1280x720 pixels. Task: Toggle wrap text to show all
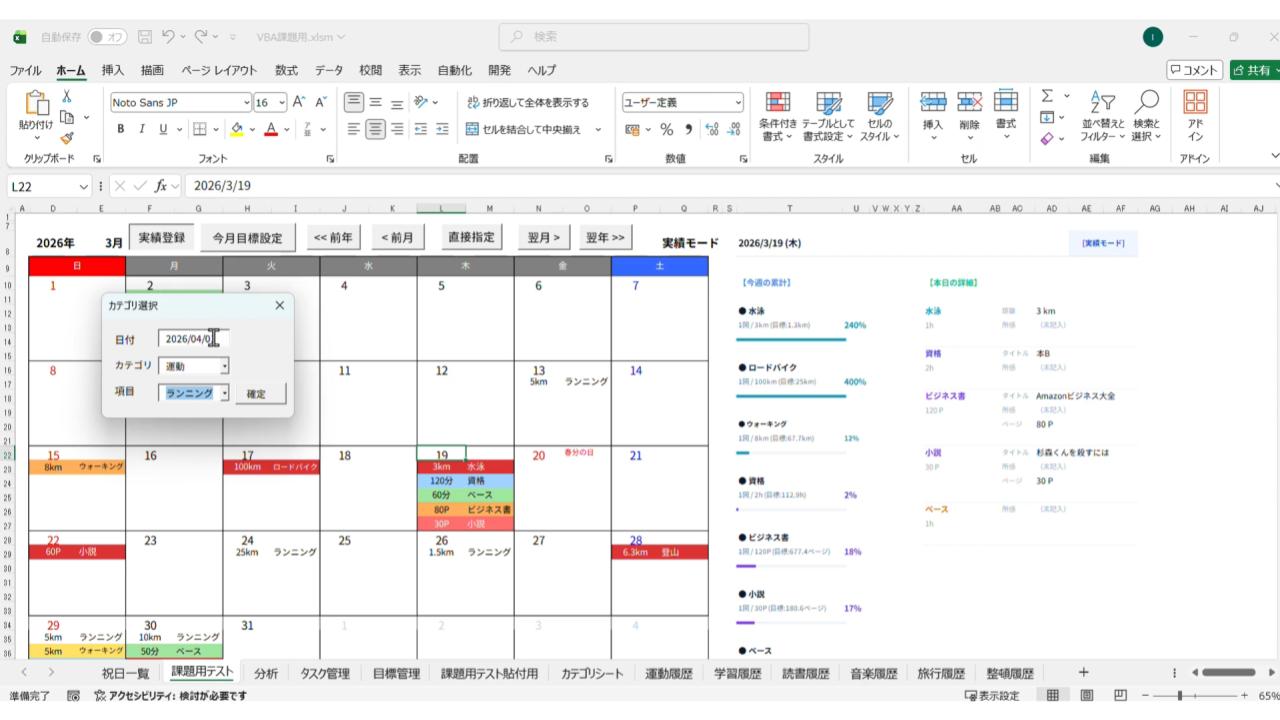[x=528, y=102]
